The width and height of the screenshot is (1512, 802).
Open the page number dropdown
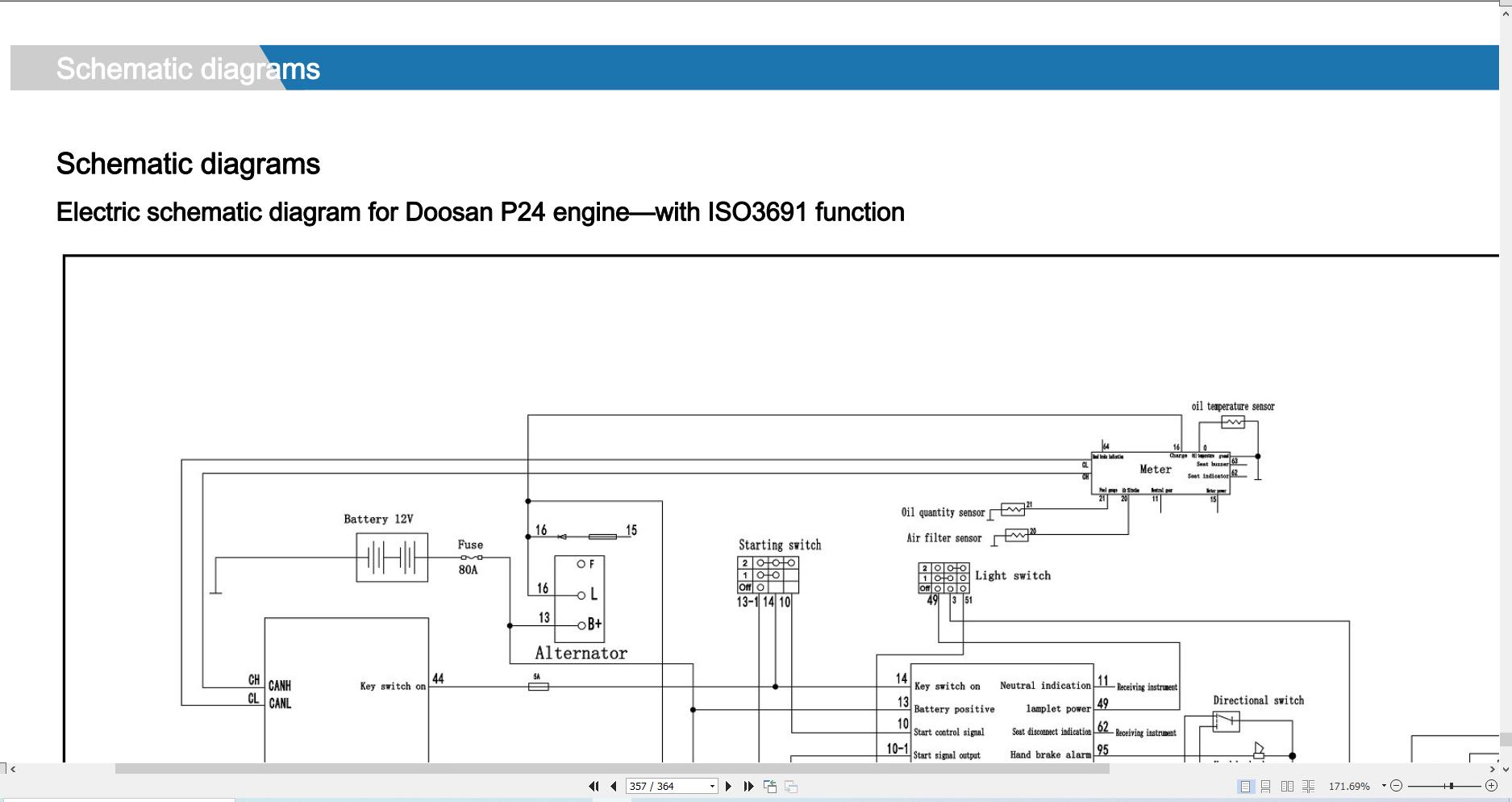712,786
